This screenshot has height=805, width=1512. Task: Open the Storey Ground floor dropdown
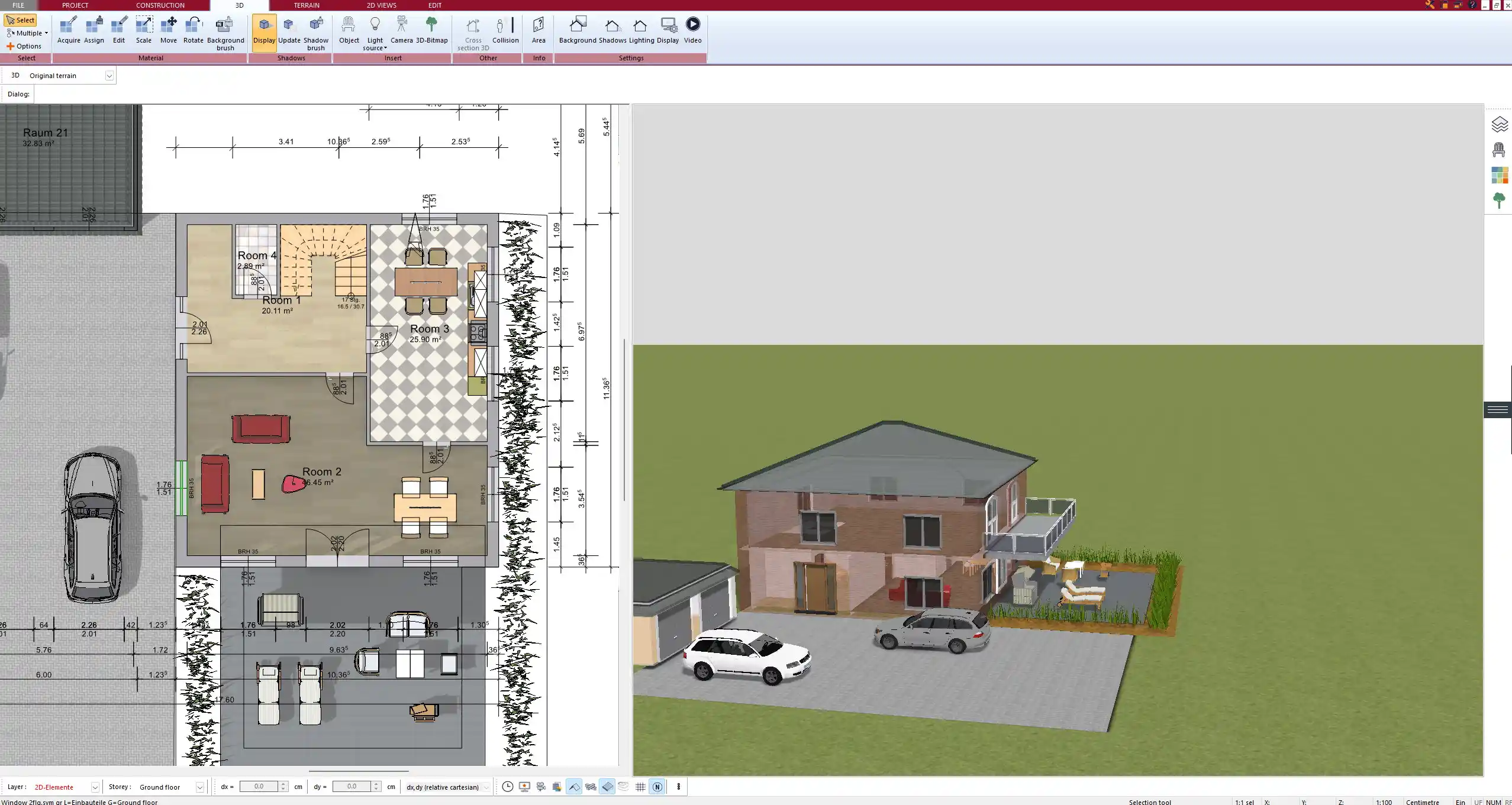(x=199, y=787)
